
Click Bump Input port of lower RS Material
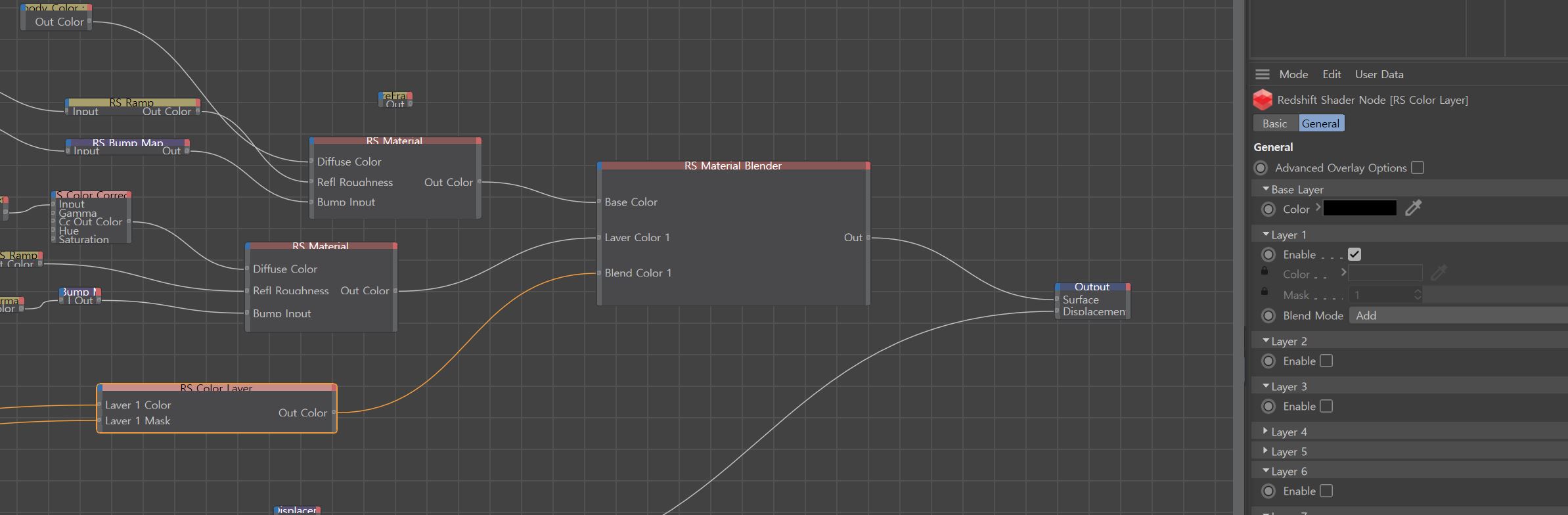[248, 313]
